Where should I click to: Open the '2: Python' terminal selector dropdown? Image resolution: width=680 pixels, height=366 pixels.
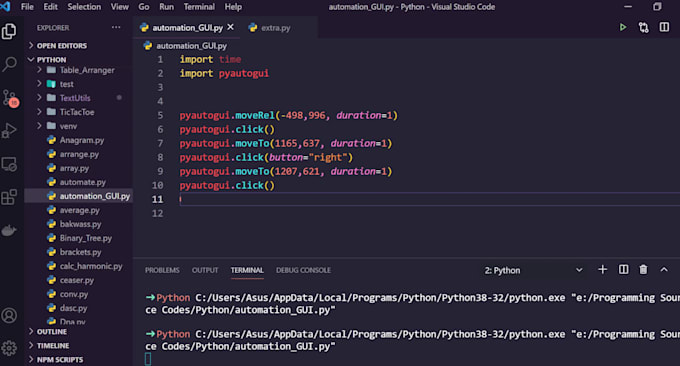click(533, 270)
